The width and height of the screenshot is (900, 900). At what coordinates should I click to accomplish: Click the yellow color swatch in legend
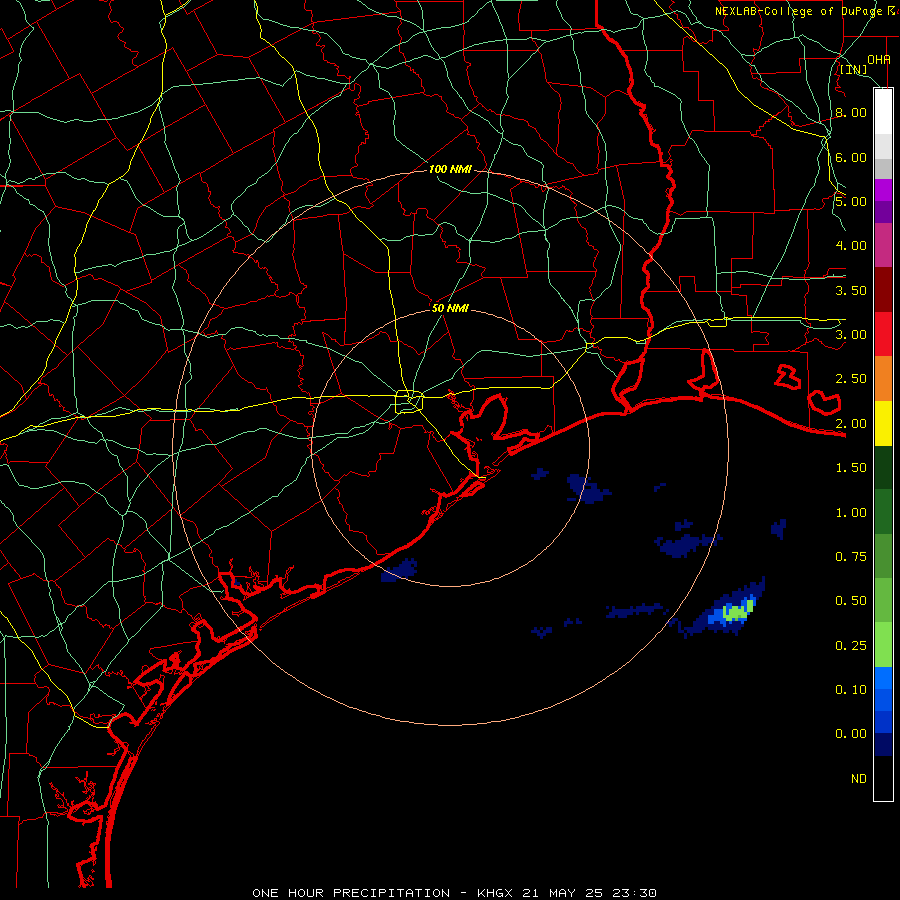tap(883, 424)
